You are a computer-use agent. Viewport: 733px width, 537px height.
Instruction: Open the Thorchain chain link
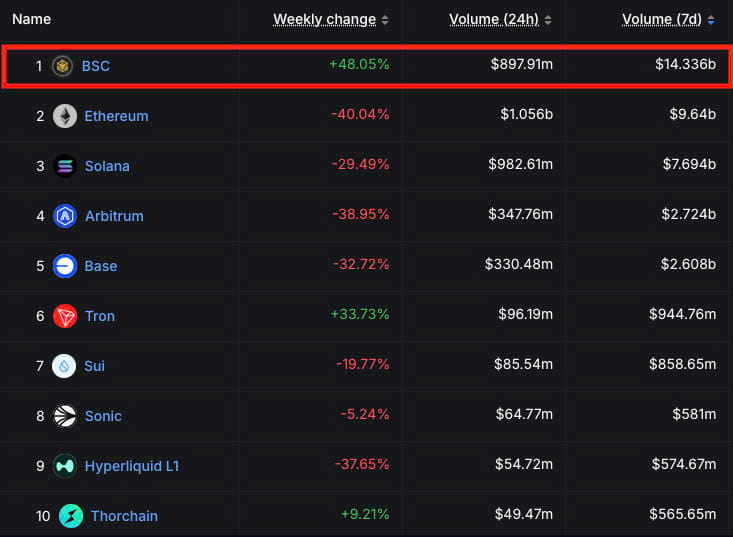tap(124, 516)
